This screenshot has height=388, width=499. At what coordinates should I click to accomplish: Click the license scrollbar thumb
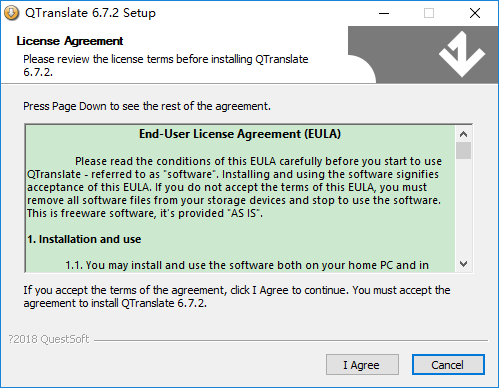(x=463, y=151)
